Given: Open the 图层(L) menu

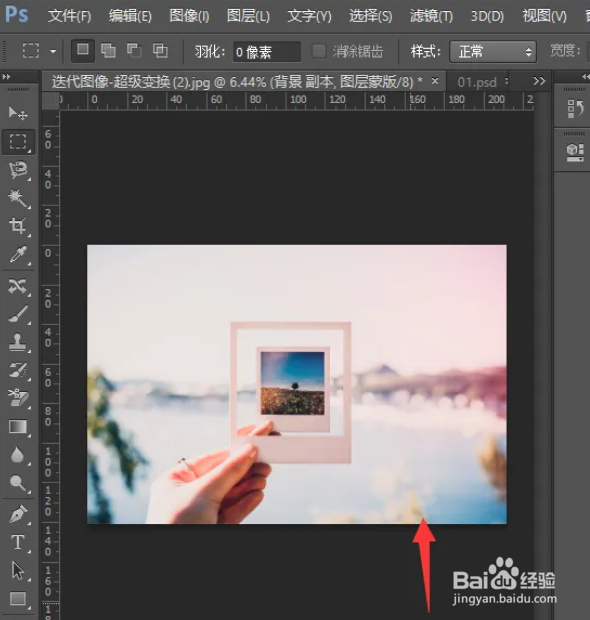Looking at the screenshot, I should coord(248,16).
